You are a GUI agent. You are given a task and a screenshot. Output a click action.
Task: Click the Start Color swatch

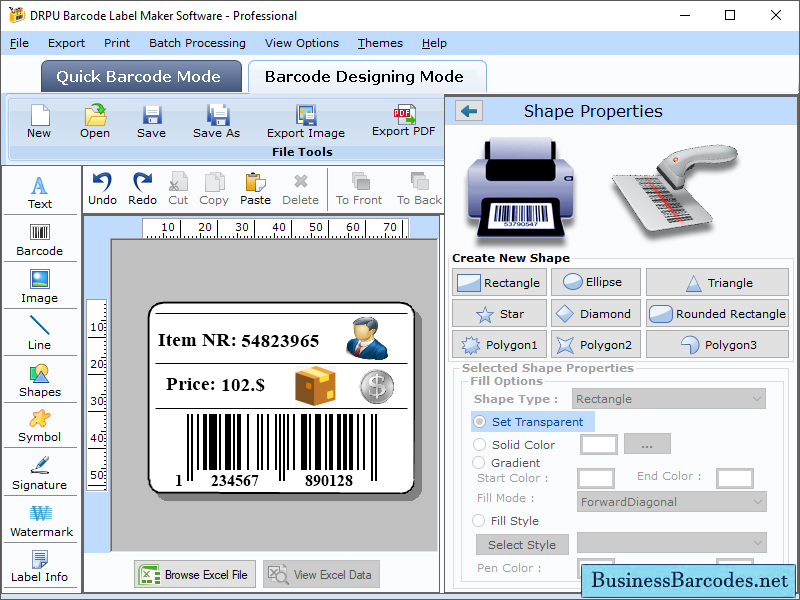(595, 479)
